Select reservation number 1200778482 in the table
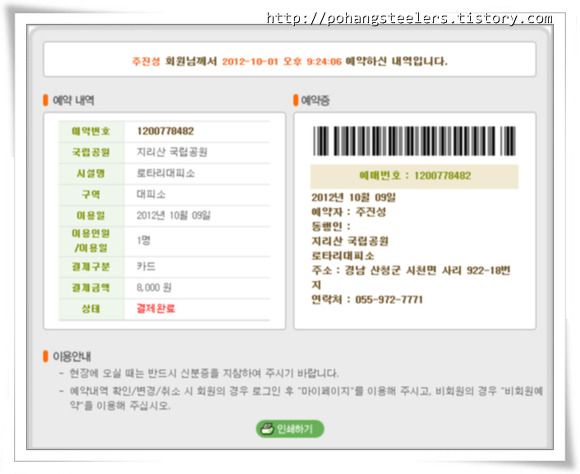This screenshot has height=474, width=580. point(165,131)
